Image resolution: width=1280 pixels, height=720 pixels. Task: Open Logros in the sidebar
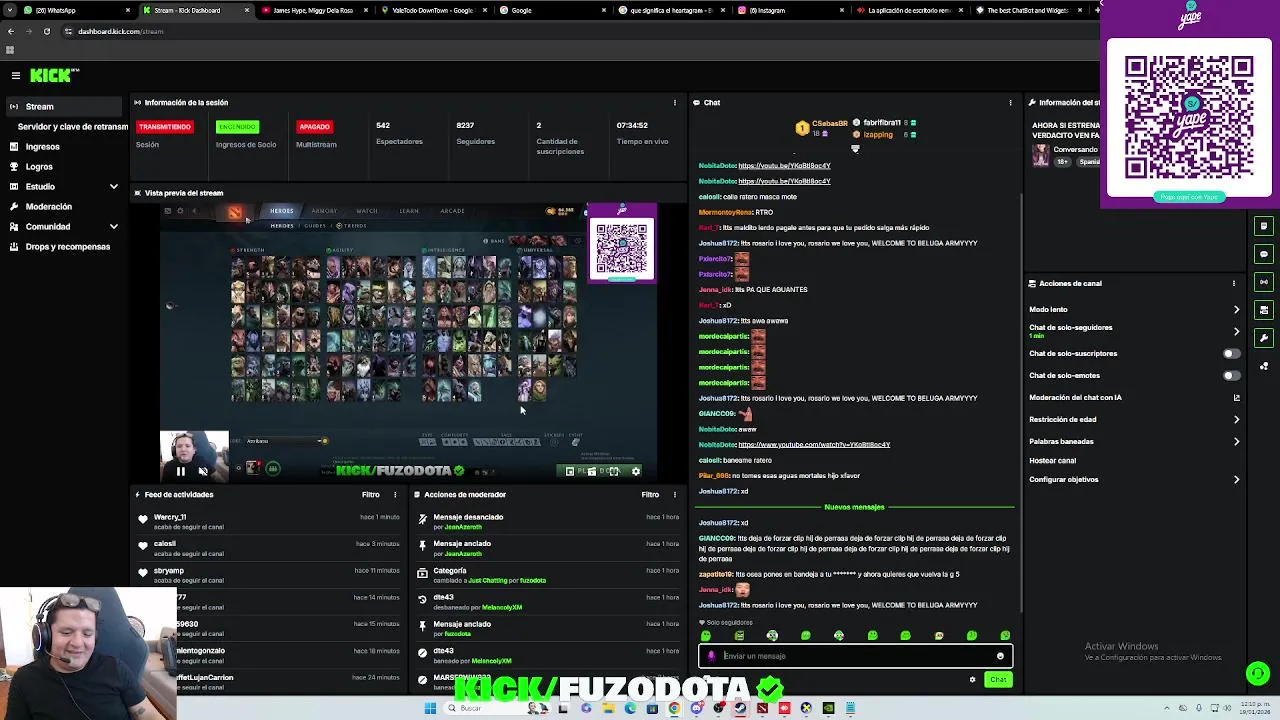coord(39,166)
